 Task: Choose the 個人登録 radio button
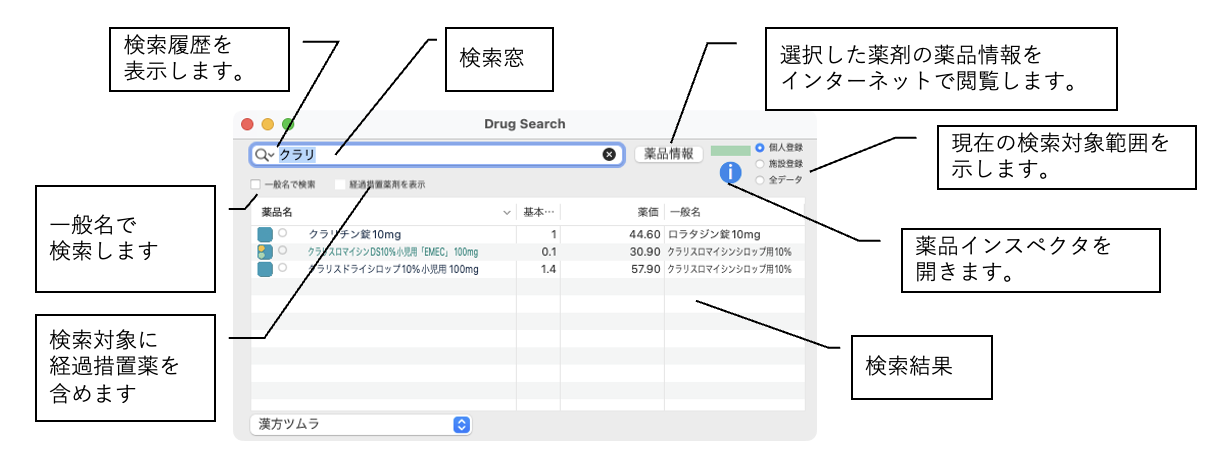tap(760, 147)
